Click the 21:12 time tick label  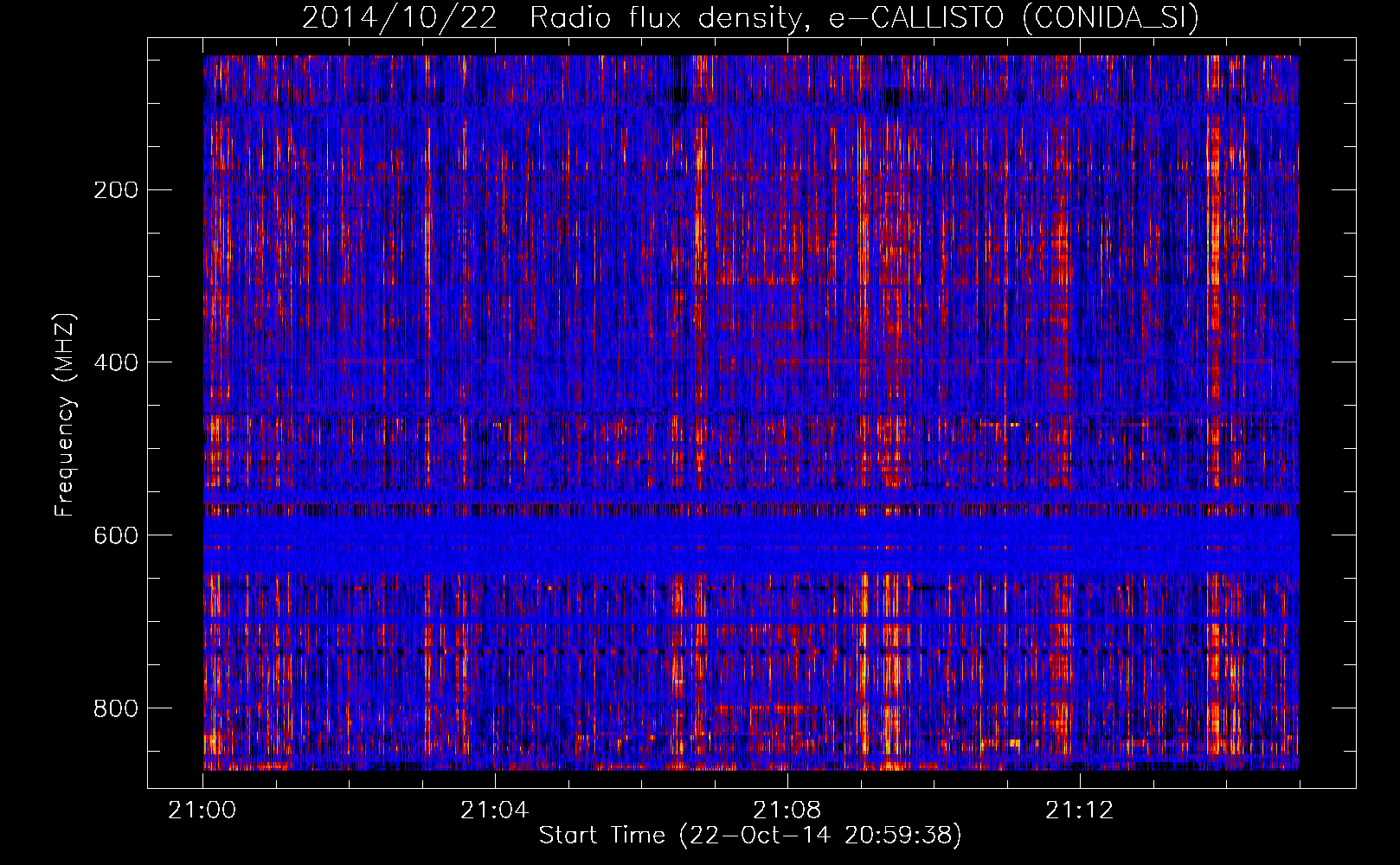click(x=1080, y=811)
